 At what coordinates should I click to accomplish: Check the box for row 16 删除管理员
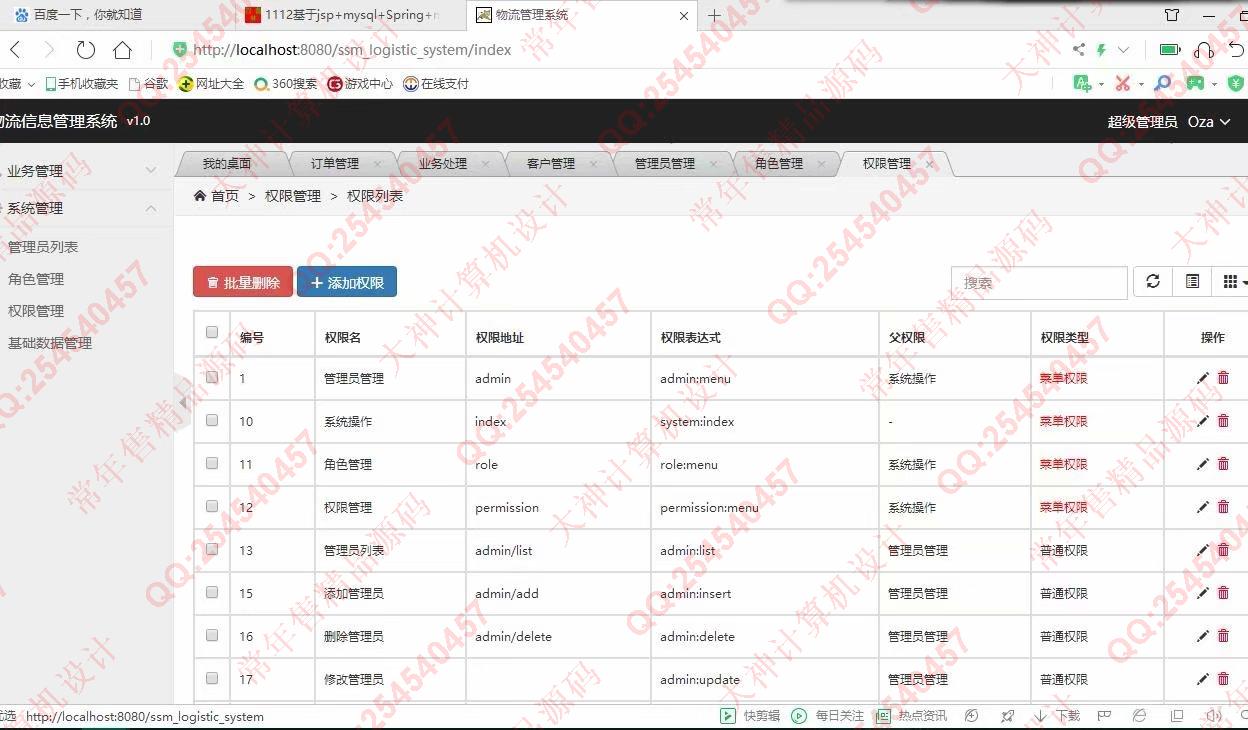click(212, 635)
